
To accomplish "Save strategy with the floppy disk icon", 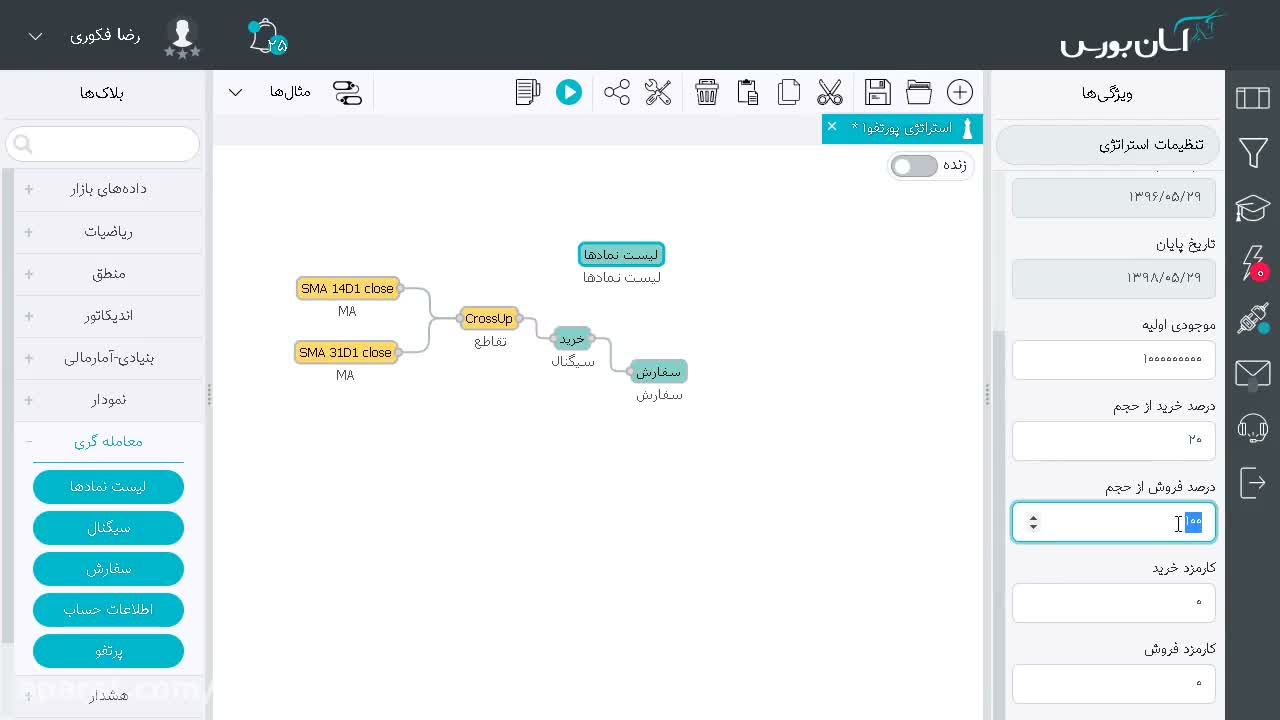I will (x=878, y=92).
